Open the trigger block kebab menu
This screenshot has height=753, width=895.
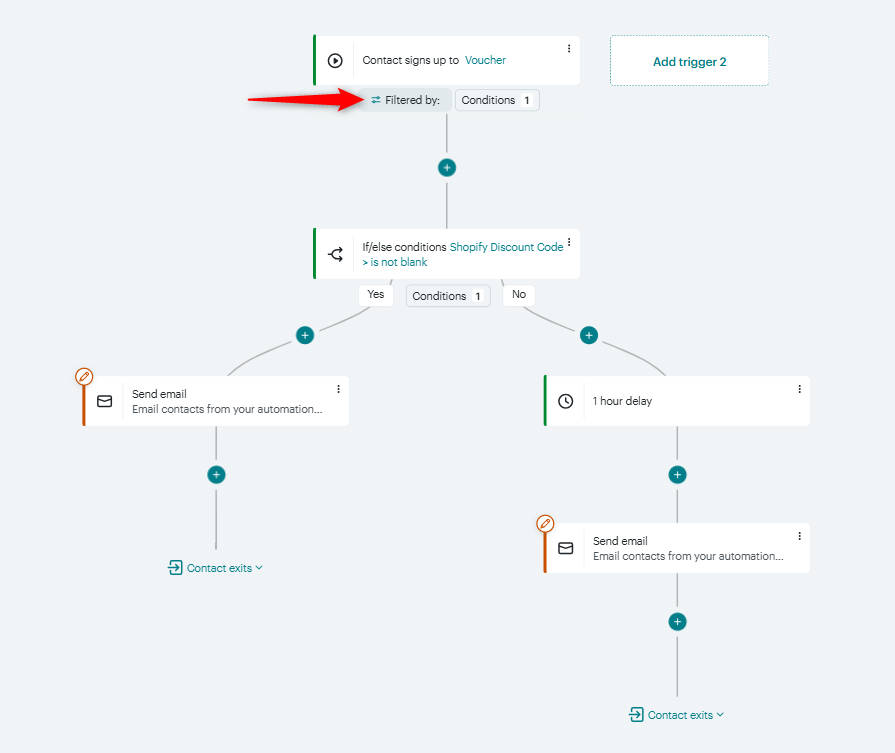coord(568,47)
